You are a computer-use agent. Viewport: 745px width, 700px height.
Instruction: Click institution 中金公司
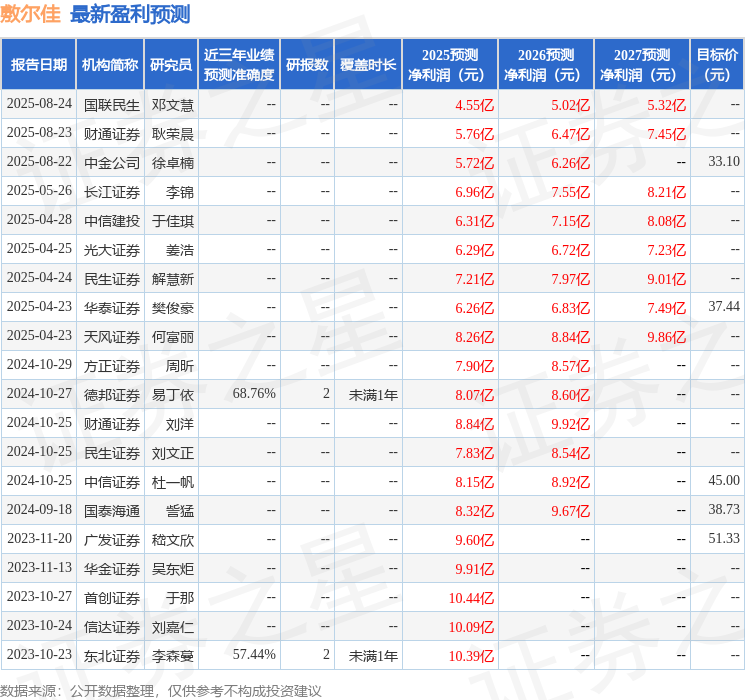(112, 163)
